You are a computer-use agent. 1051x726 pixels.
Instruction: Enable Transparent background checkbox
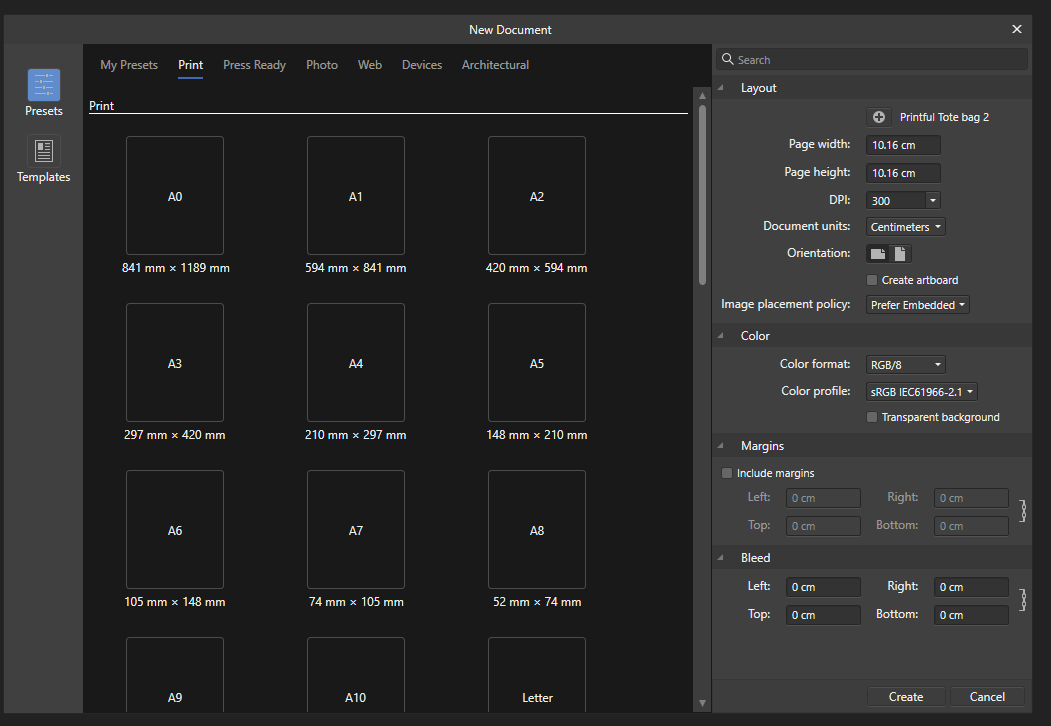pos(871,417)
